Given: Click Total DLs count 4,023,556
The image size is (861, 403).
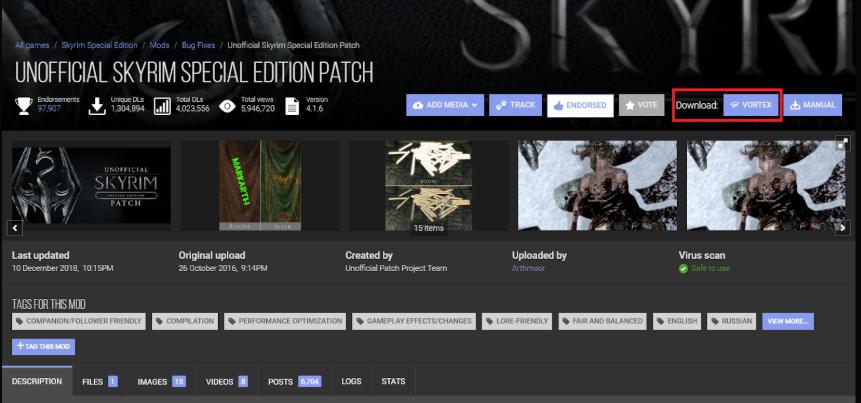Looking at the screenshot, I should pyautogui.click(x=192, y=109).
